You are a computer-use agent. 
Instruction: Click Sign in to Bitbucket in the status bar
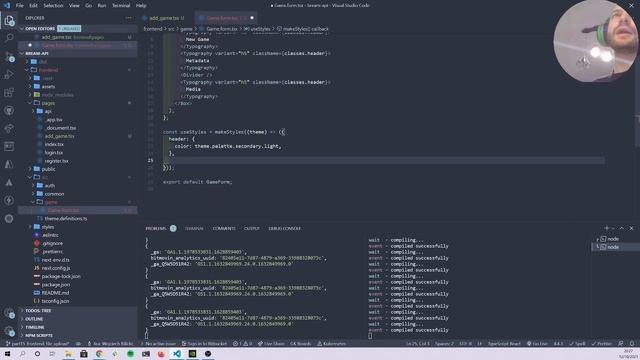(x=204, y=344)
